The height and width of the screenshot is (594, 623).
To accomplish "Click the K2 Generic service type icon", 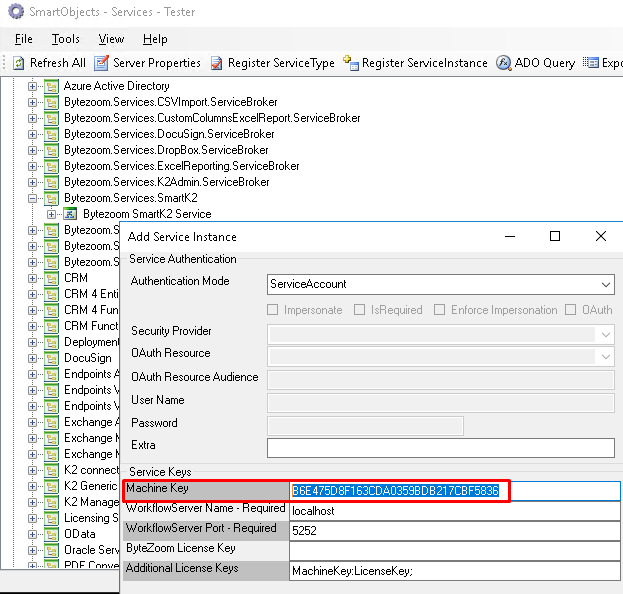I will point(51,486).
